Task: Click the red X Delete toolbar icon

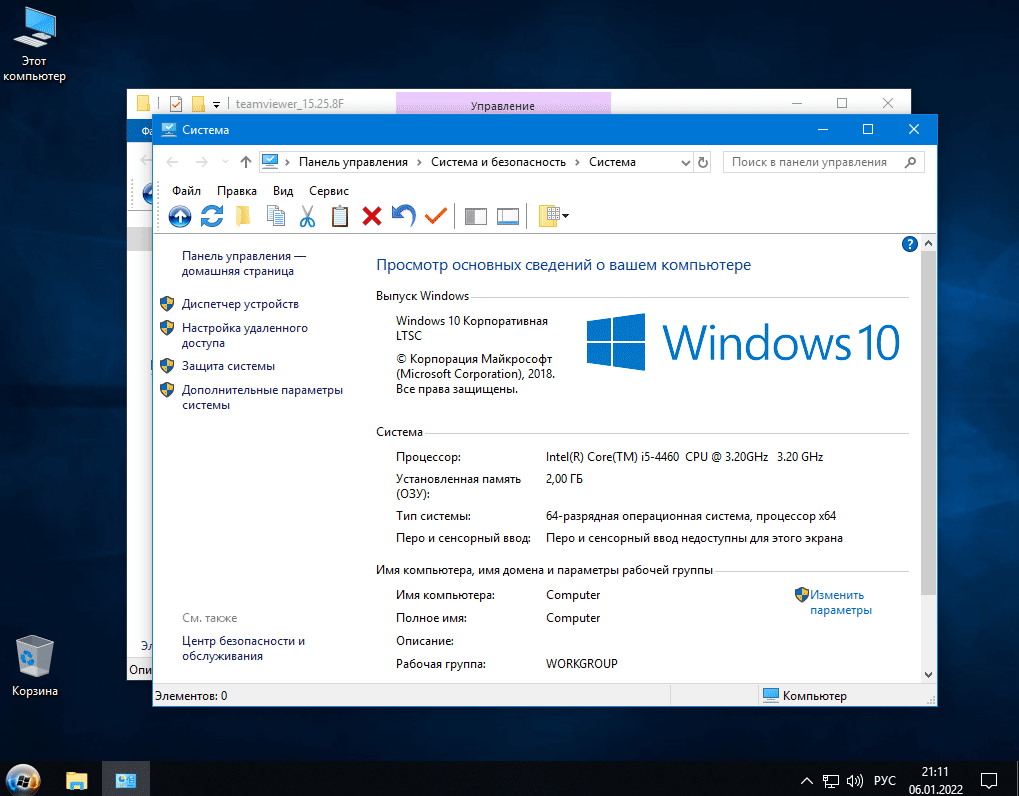Action: coord(372,216)
